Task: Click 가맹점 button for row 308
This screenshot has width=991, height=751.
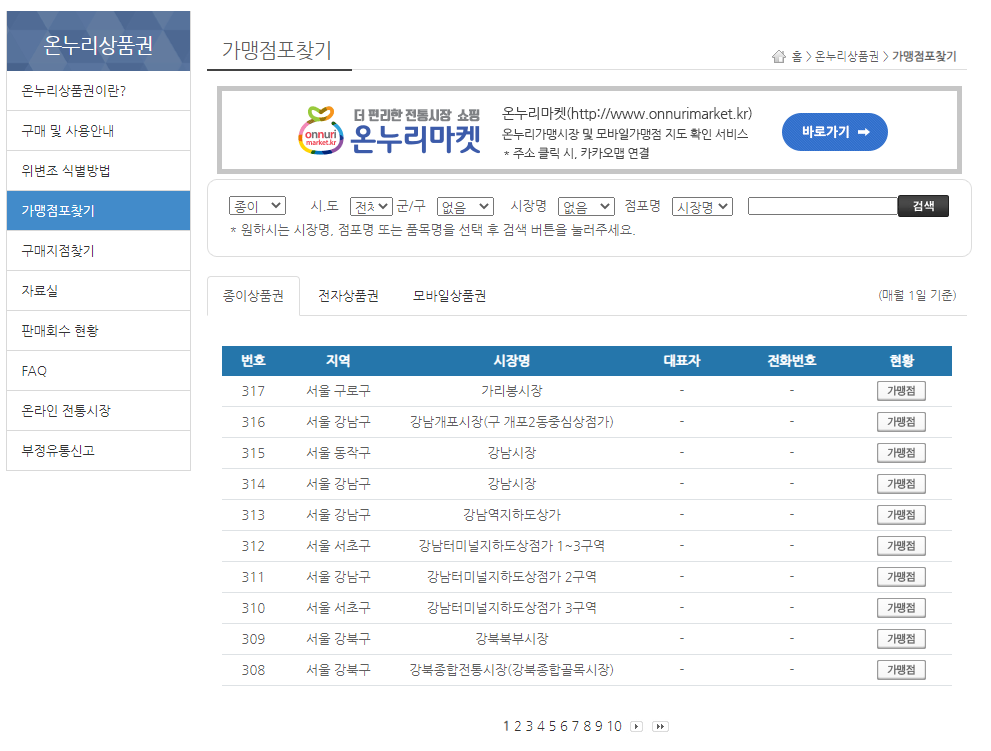Action: point(901,669)
